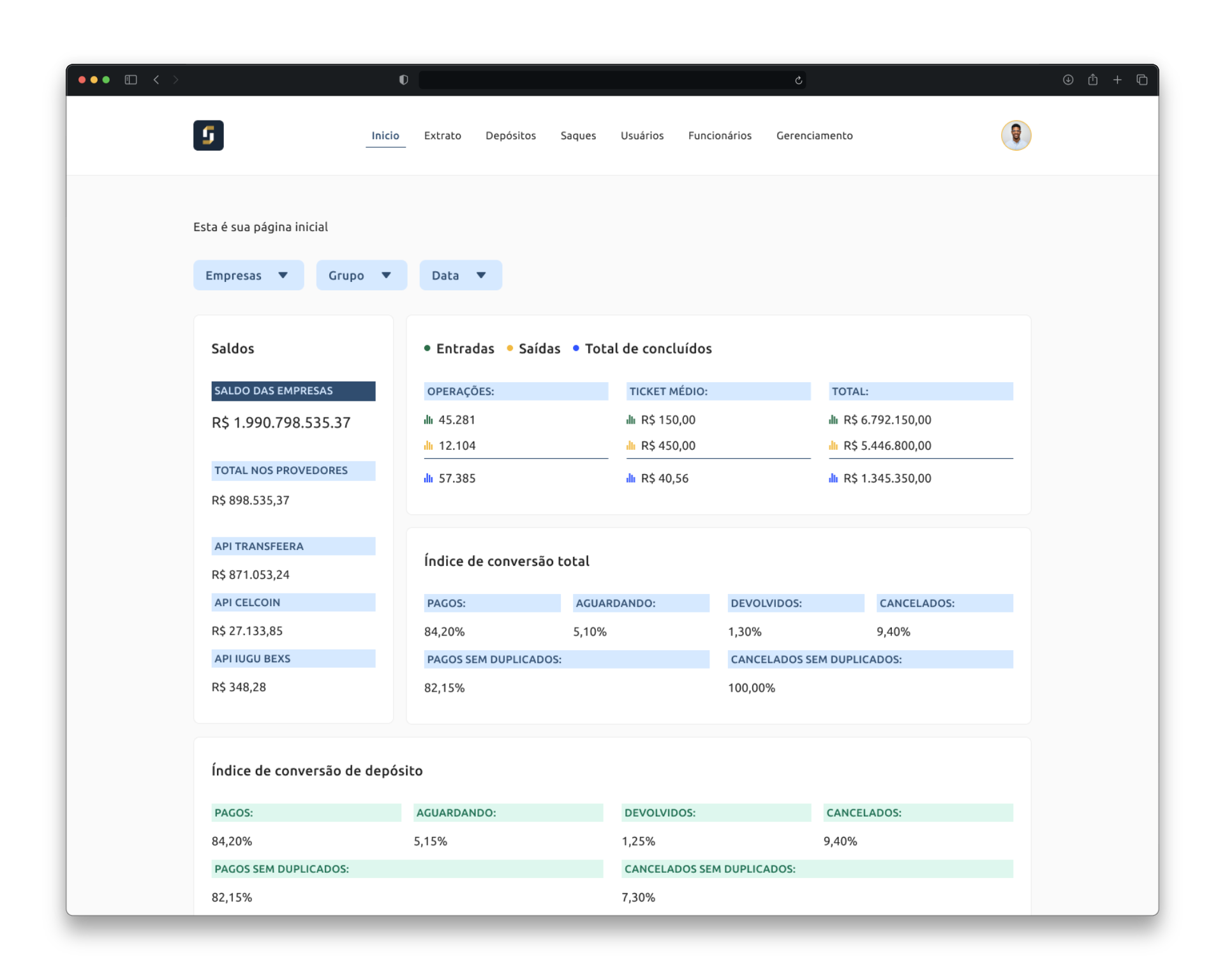Click the TOTAL: column header
1225x980 pixels.
tap(920, 391)
